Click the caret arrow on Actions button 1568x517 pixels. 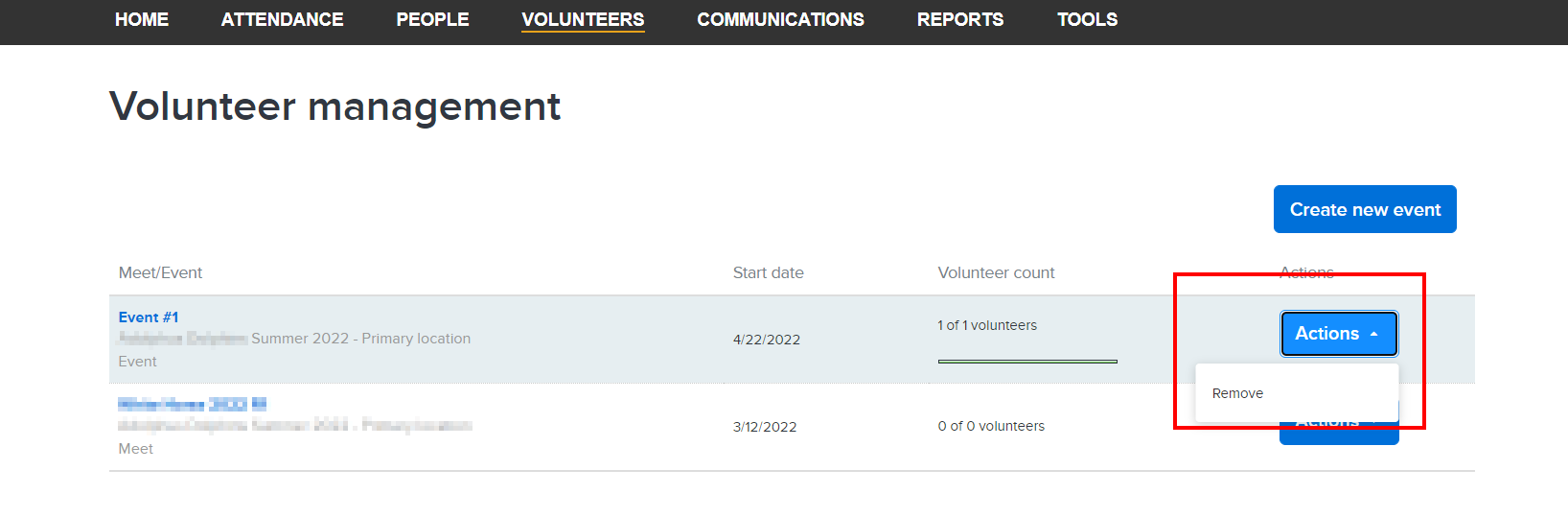point(1373,334)
